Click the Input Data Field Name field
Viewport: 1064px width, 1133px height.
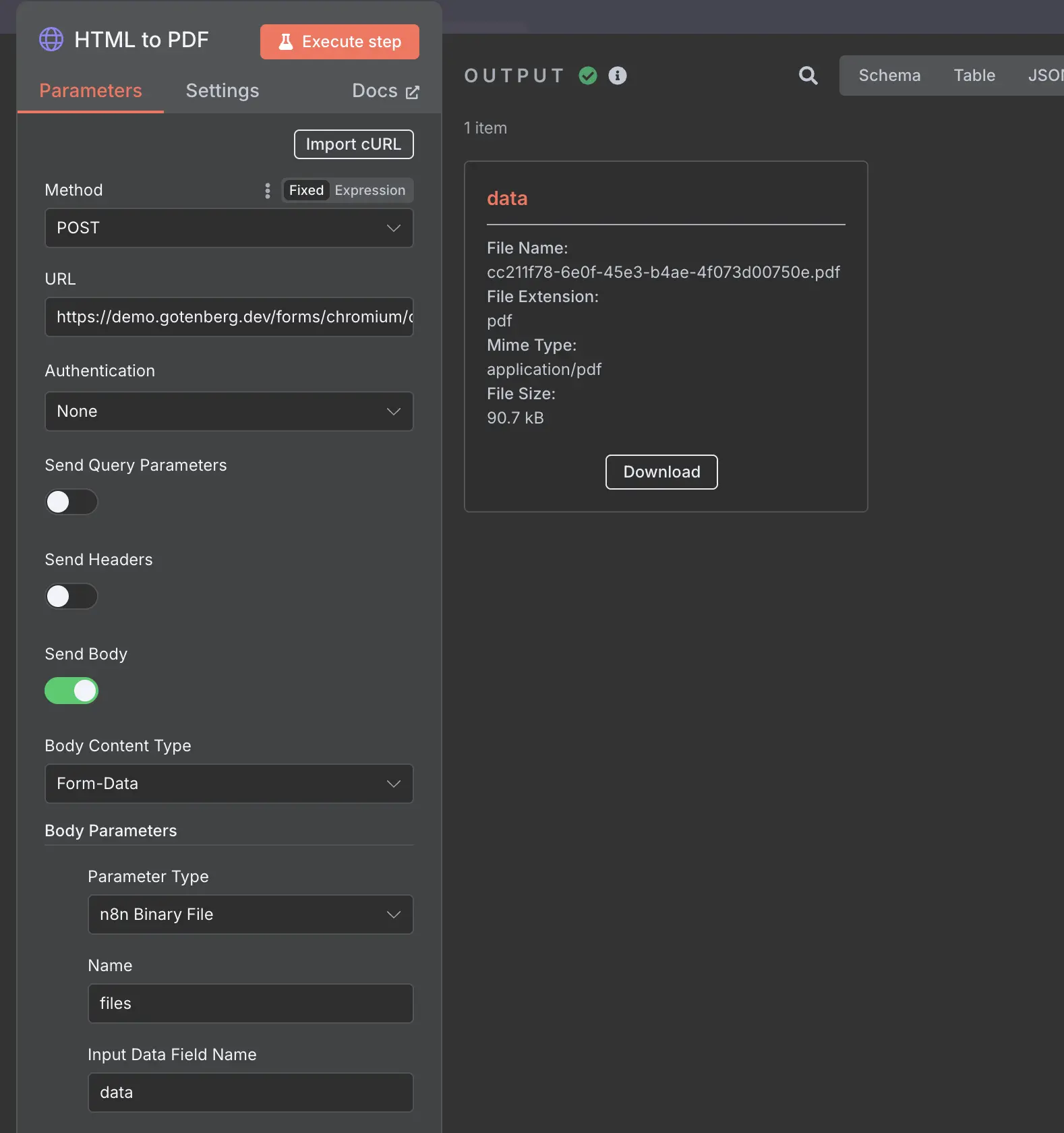click(251, 1093)
